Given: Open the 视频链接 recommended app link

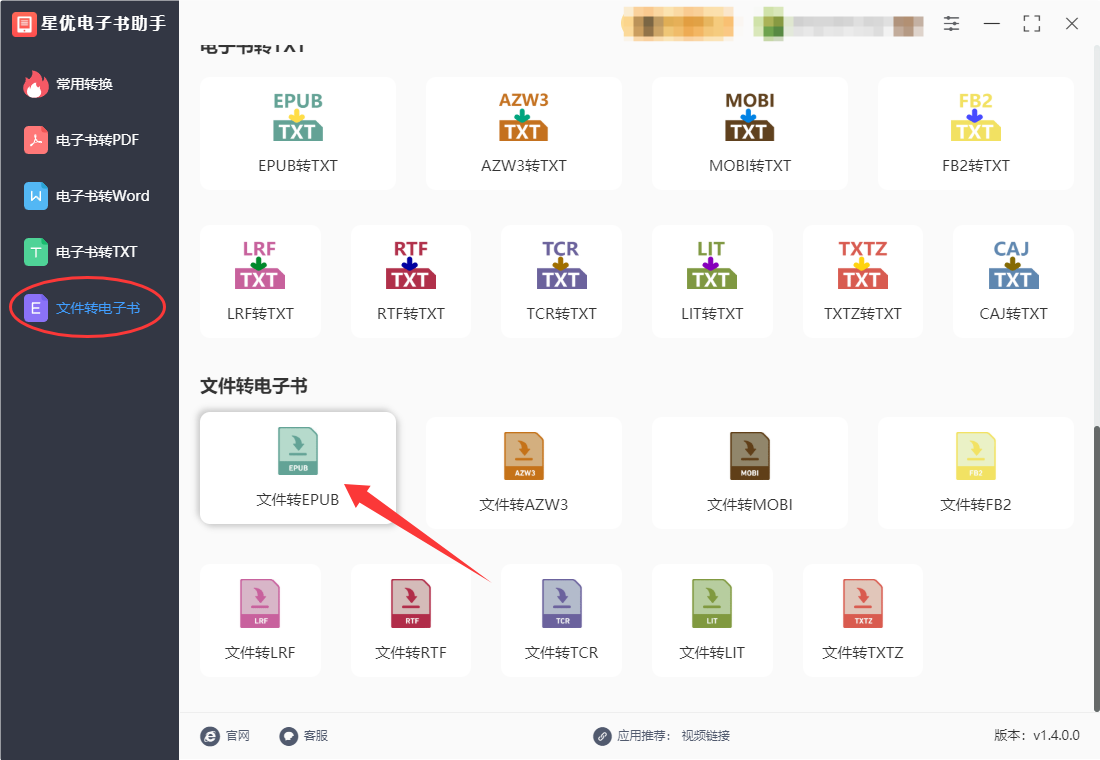Looking at the screenshot, I should point(705,735).
